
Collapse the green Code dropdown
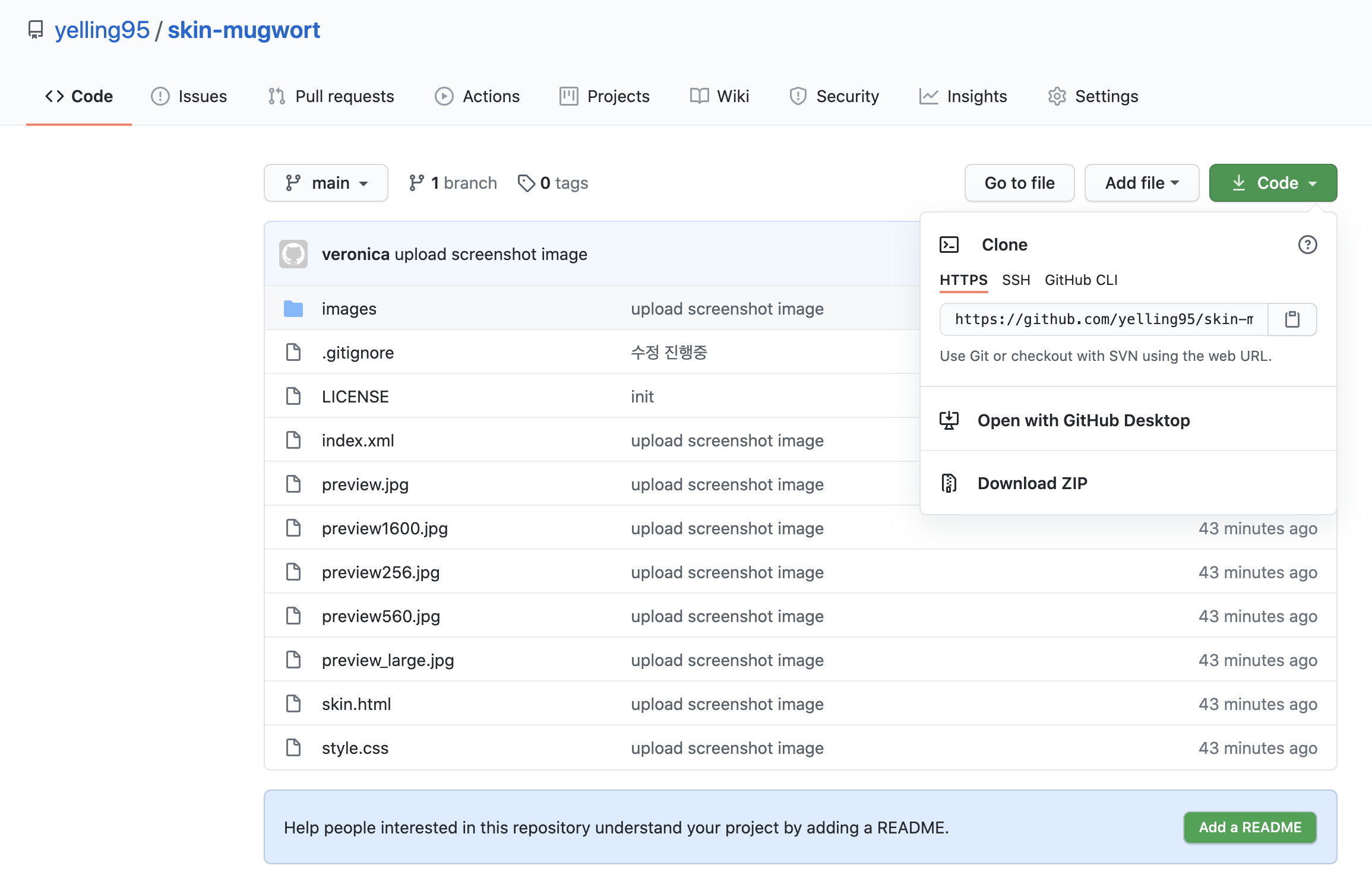[x=1273, y=183]
